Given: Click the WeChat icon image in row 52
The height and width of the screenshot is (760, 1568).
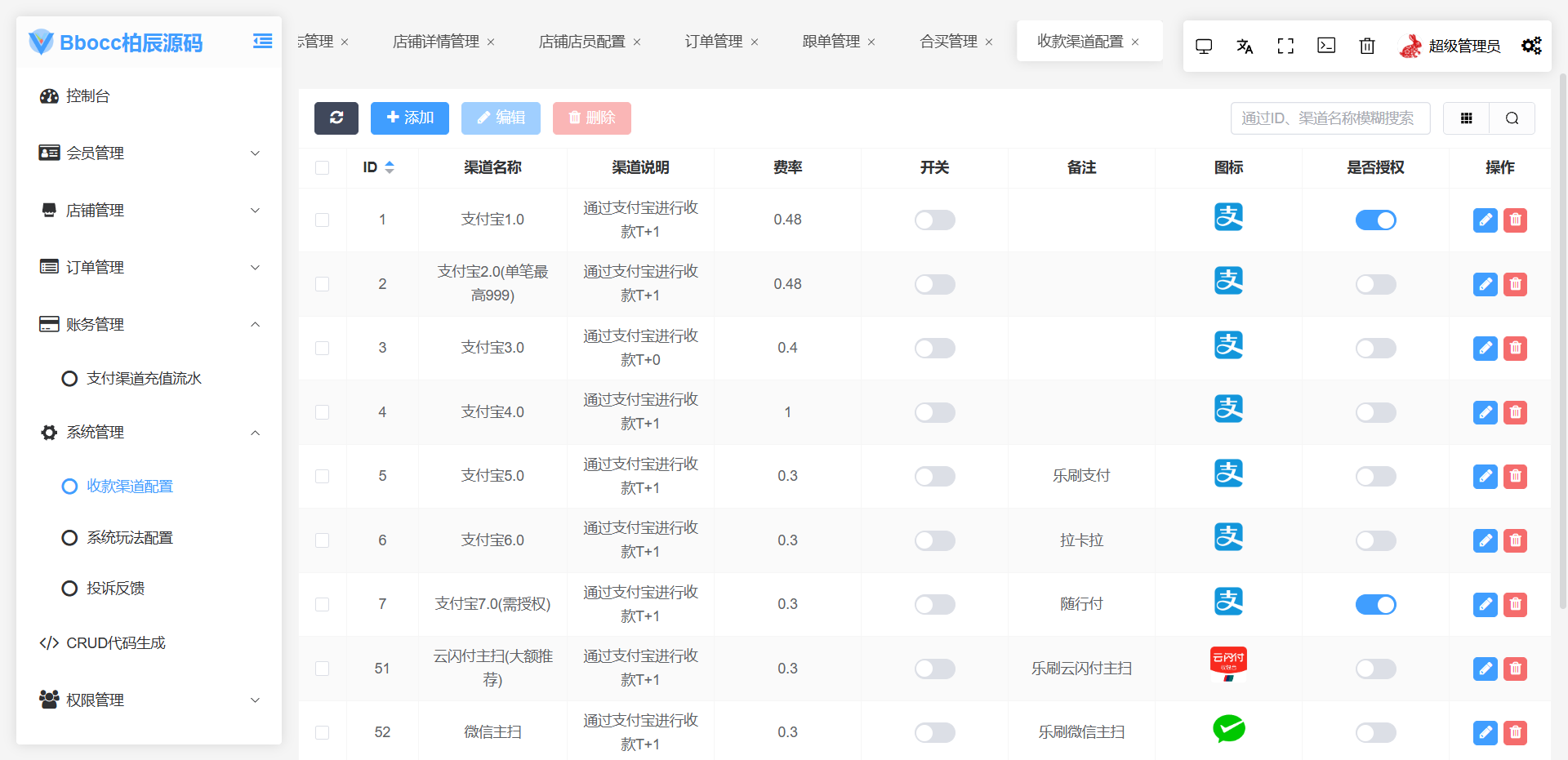Looking at the screenshot, I should click(x=1228, y=728).
